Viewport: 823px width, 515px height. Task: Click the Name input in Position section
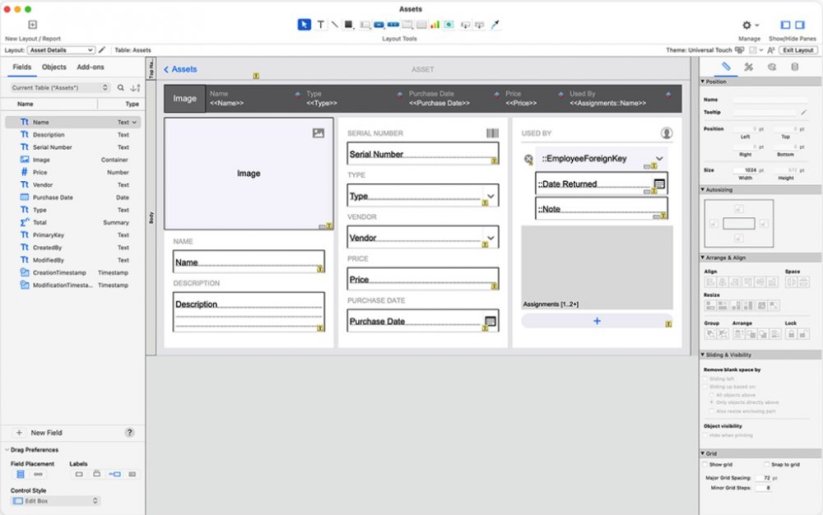coord(770,99)
